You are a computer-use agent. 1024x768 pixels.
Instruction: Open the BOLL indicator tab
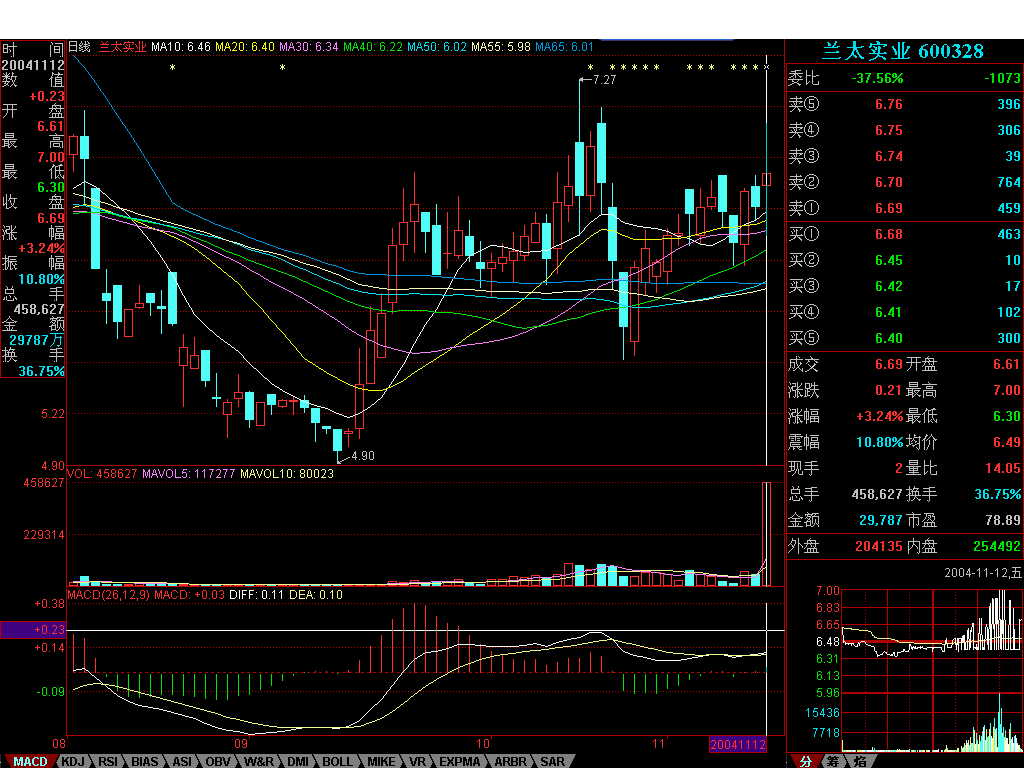tap(337, 761)
